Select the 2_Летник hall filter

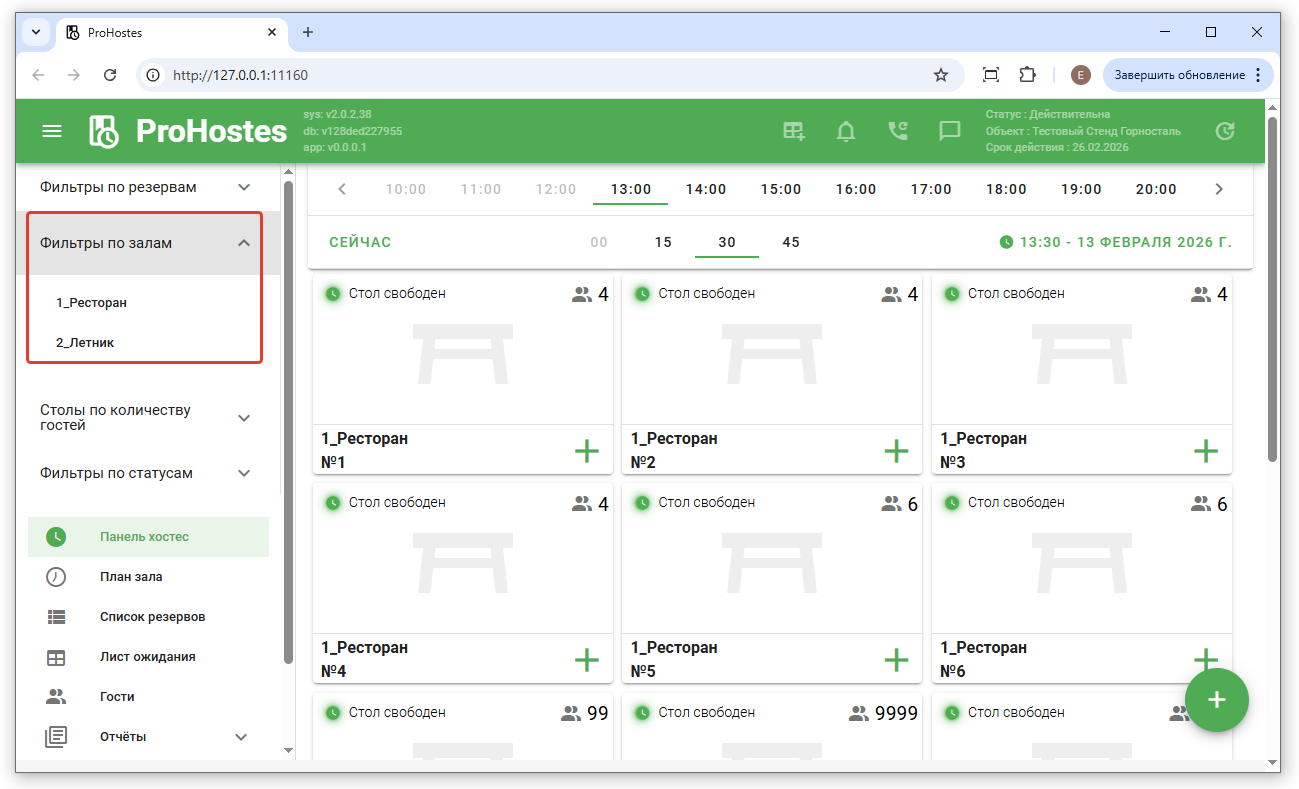click(85, 342)
